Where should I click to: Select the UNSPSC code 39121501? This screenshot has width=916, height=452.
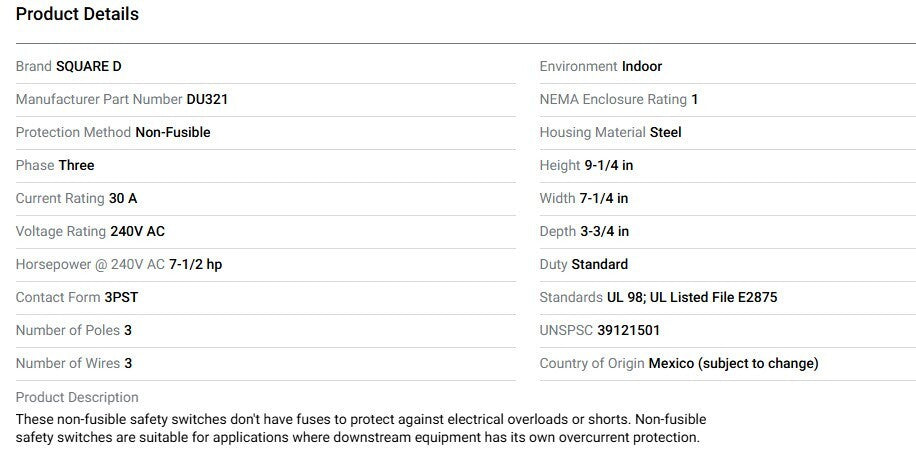click(628, 330)
